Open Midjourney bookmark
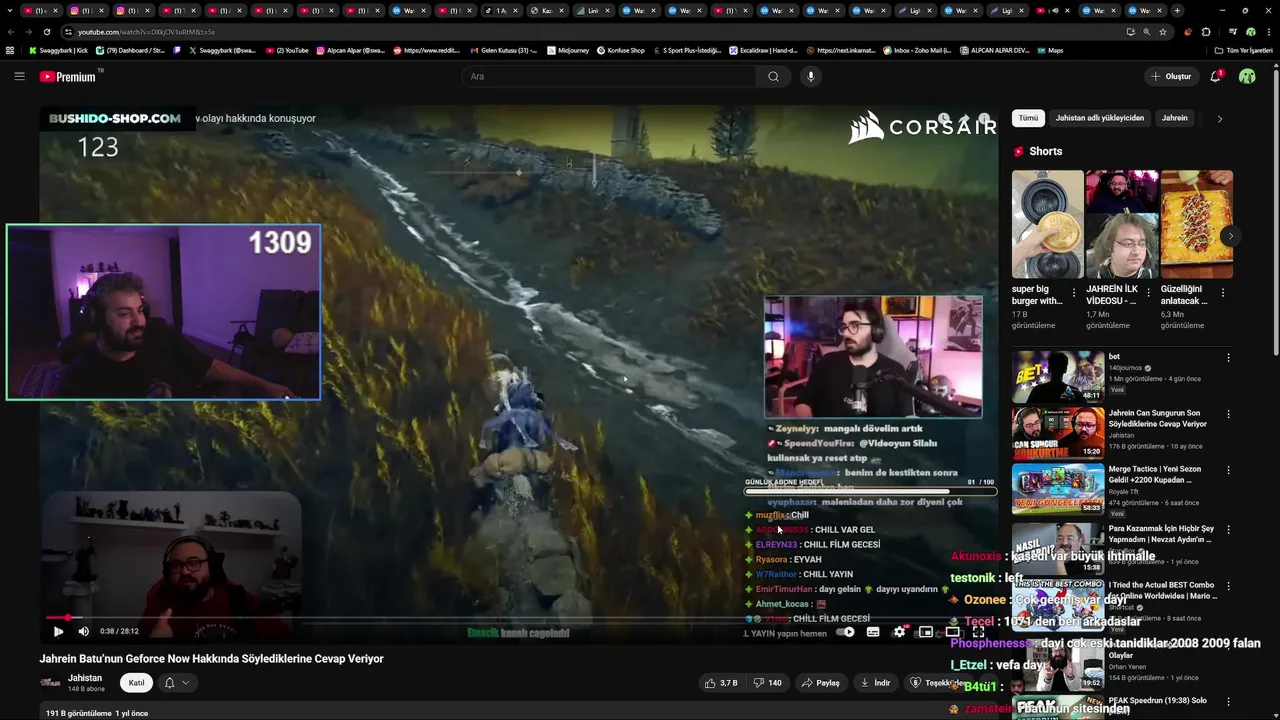Image resolution: width=1280 pixels, height=720 pixels. [567, 50]
